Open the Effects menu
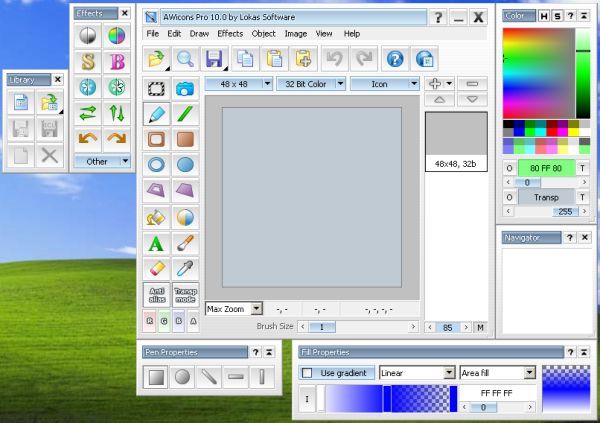 (230, 34)
